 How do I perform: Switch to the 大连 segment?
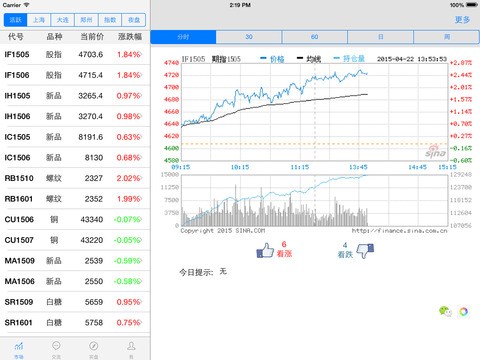coord(63,20)
